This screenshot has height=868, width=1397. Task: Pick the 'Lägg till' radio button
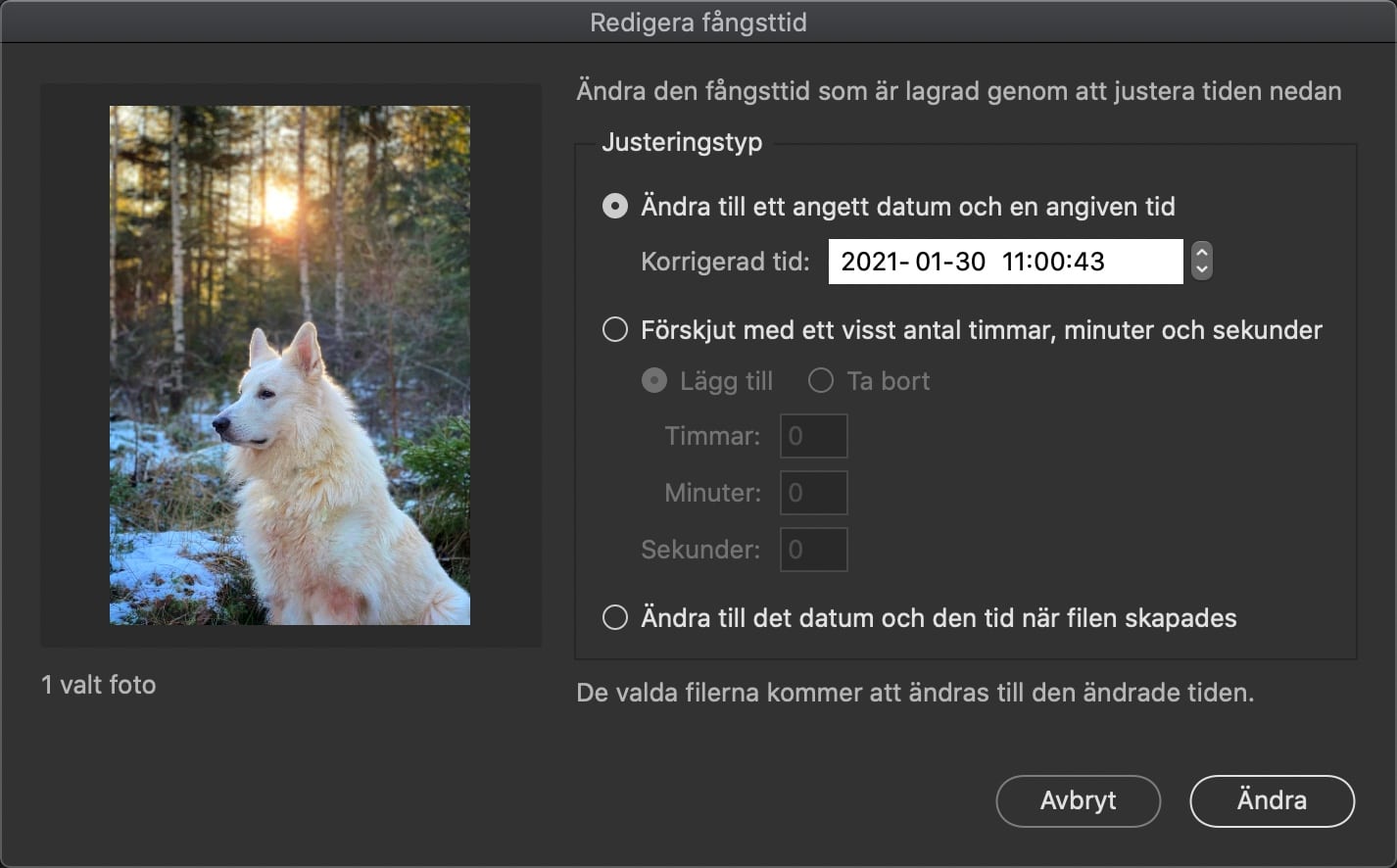(654, 381)
